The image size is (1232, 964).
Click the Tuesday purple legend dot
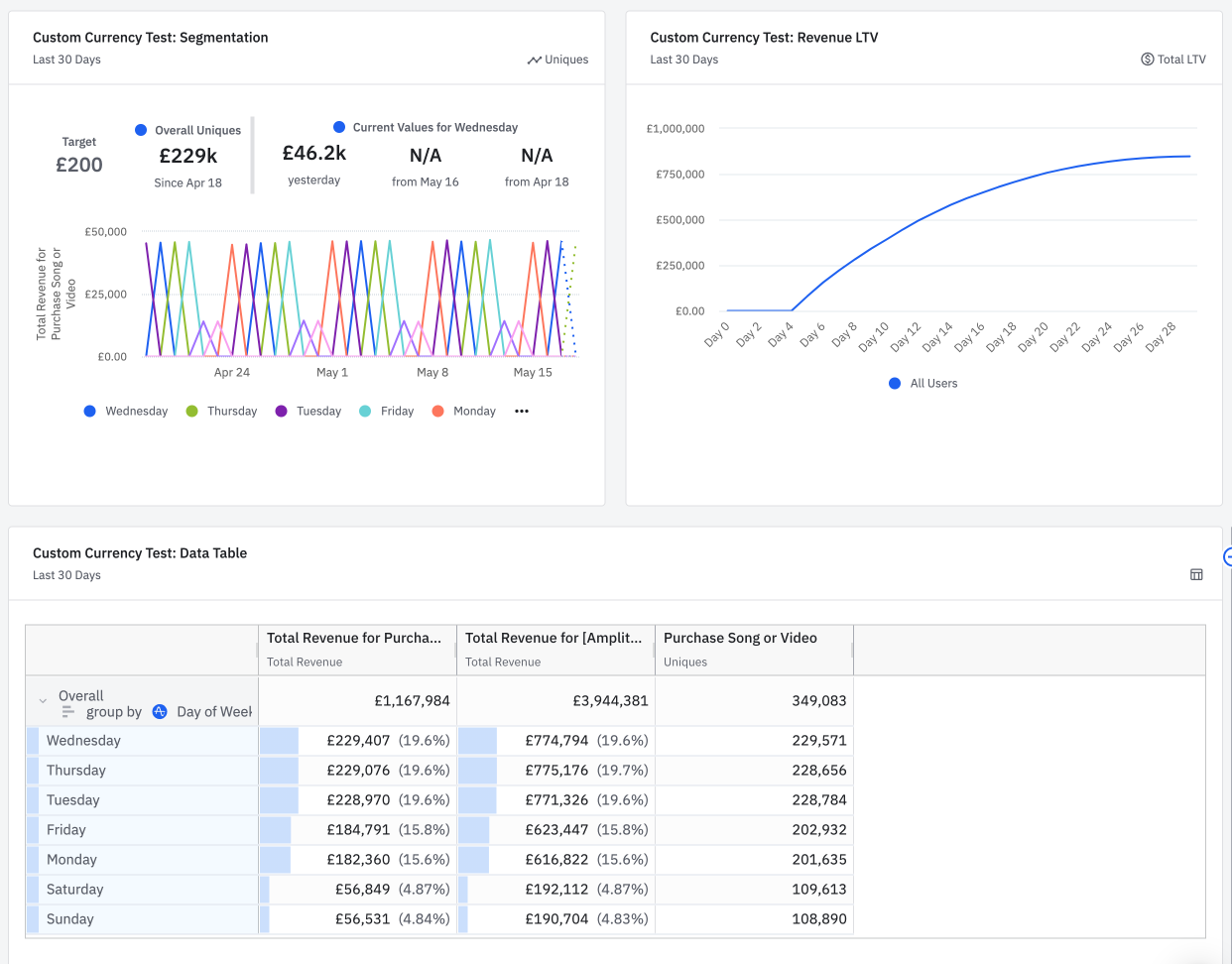pyautogui.click(x=282, y=412)
